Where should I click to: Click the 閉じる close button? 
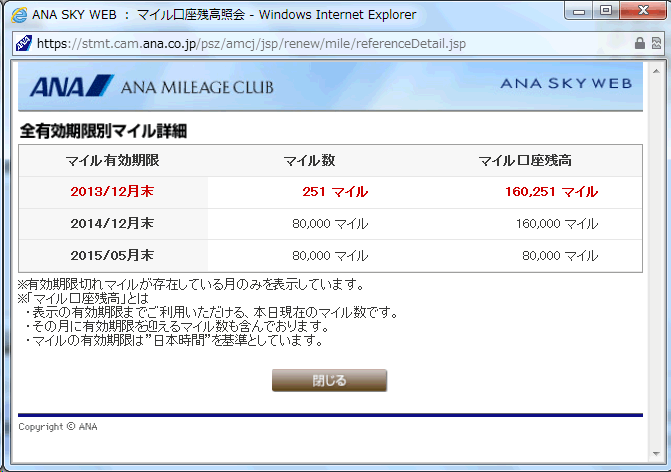coord(329,380)
